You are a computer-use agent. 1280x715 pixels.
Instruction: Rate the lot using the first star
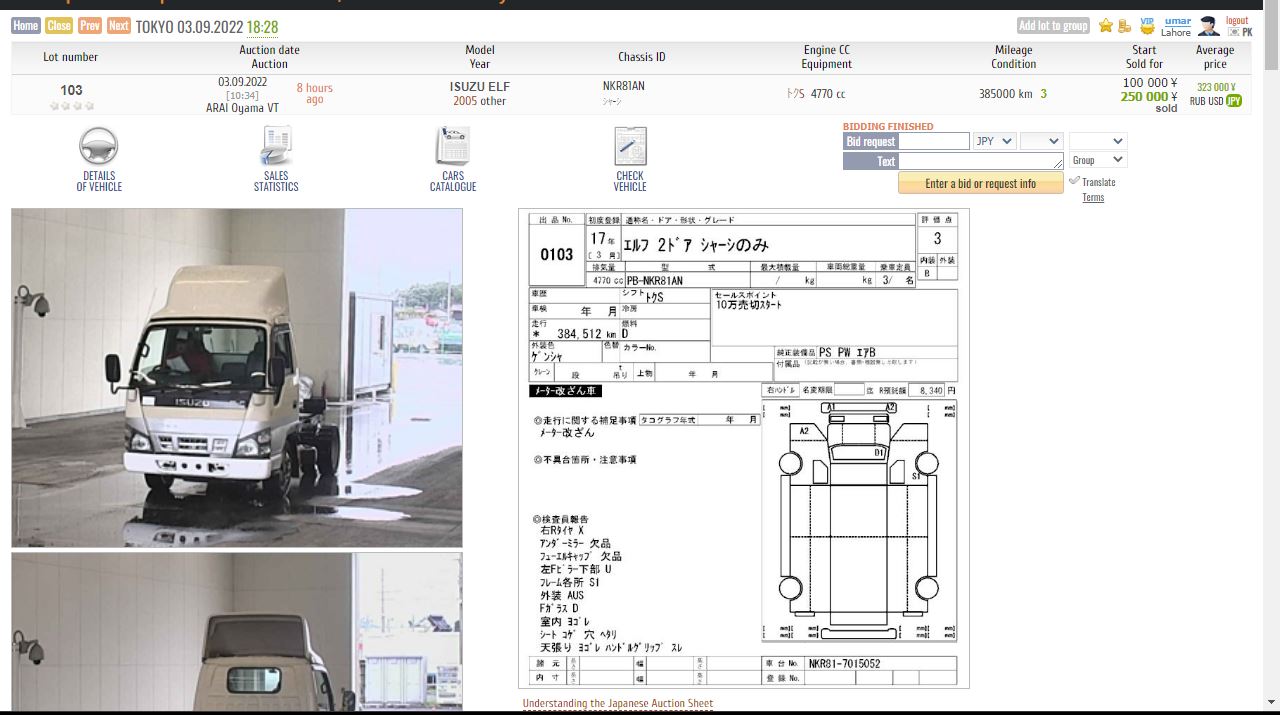click(x=54, y=105)
